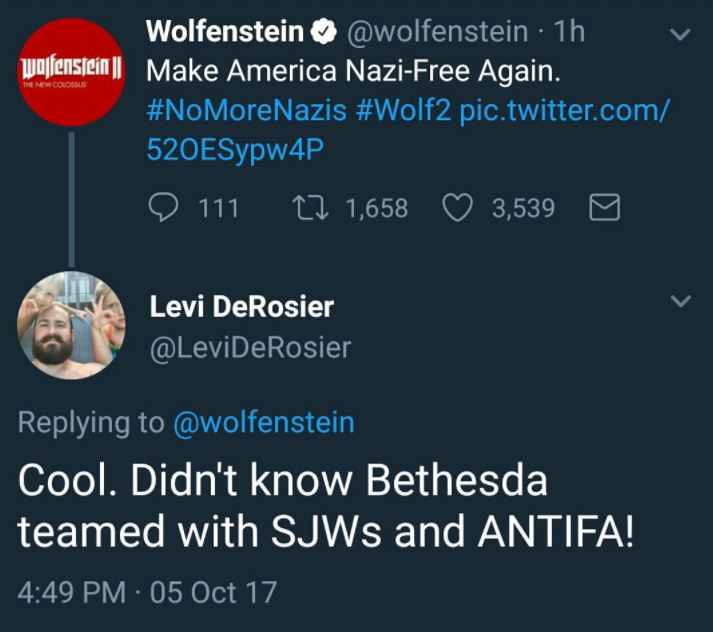Image resolution: width=713 pixels, height=632 pixels.
Task: Click the 4:49 PM · 05 Oct 17 timestamp
Action: 147,592
